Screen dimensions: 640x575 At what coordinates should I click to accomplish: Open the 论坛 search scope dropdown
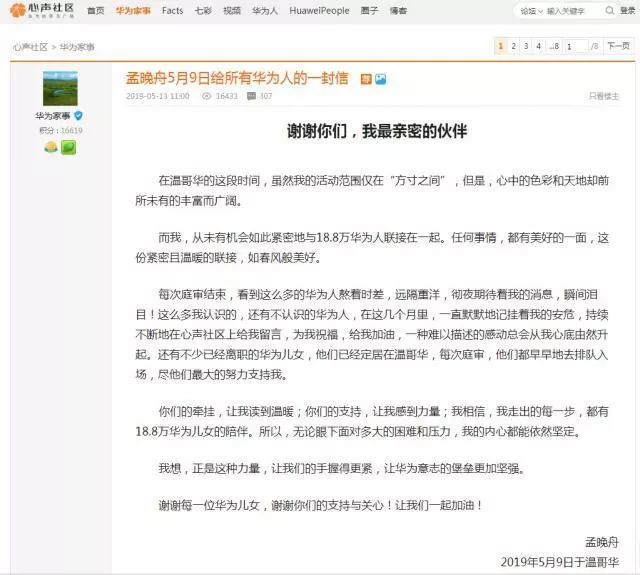[x=531, y=11]
